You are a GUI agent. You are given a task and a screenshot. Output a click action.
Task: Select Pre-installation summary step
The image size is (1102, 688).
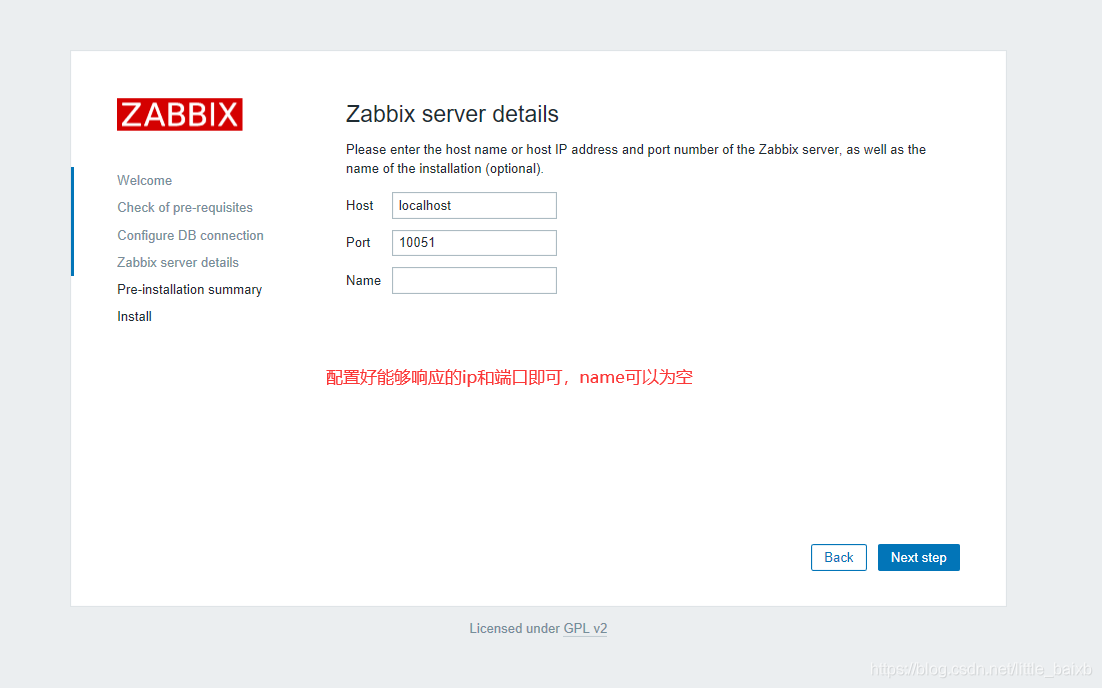pyautogui.click(x=190, y=290)
